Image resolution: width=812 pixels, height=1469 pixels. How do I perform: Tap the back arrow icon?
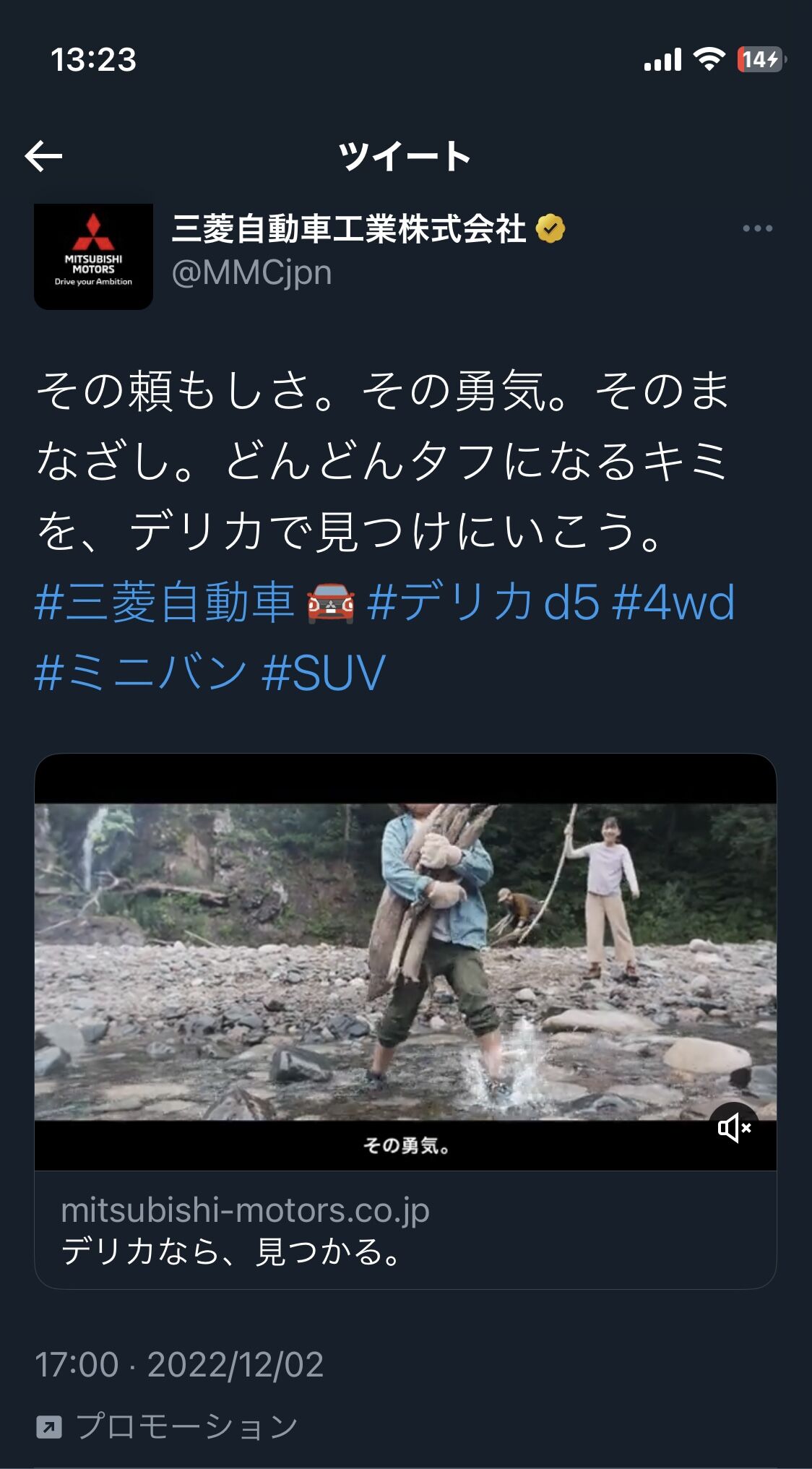click(x=43, y=156)
